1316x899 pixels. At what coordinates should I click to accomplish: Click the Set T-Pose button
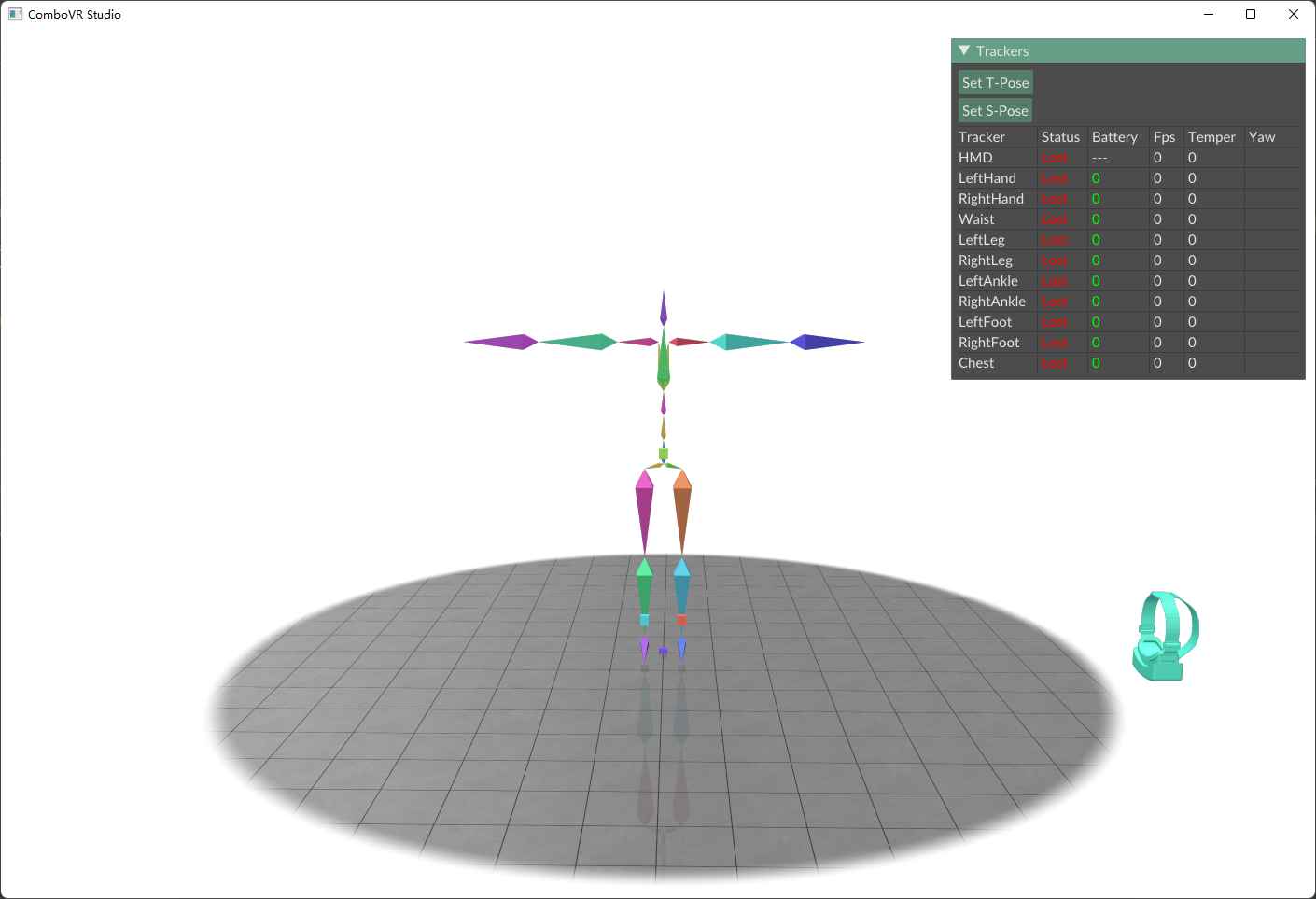[x=995, y=82]
